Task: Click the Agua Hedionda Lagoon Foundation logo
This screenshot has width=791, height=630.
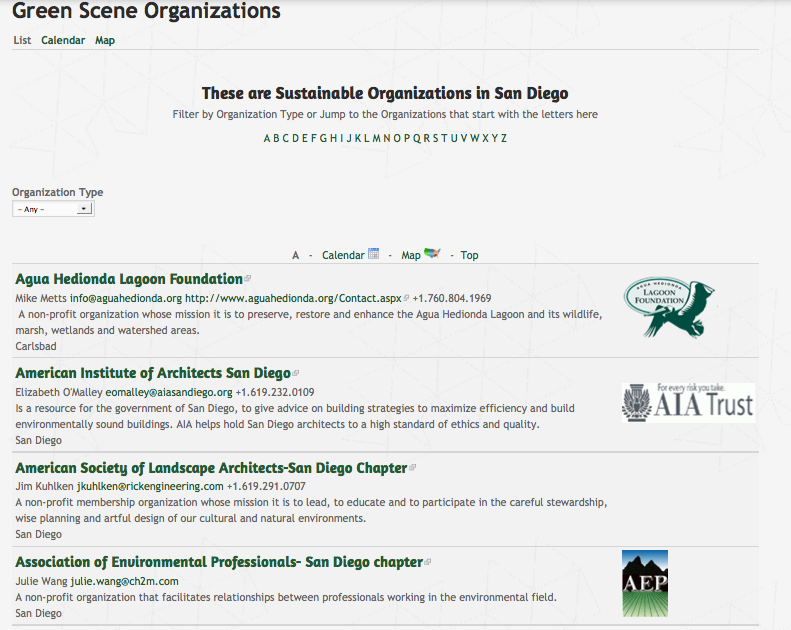Action: (x=669, y=307)
